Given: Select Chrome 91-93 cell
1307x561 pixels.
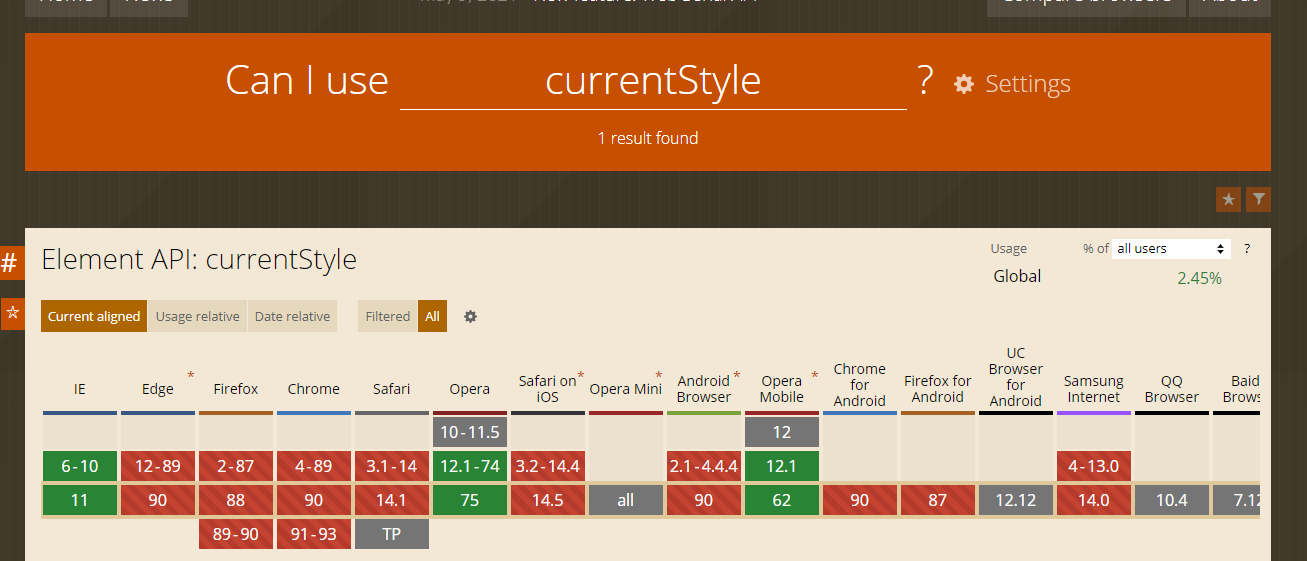Looking at the screenshot, I should [314, 534].
